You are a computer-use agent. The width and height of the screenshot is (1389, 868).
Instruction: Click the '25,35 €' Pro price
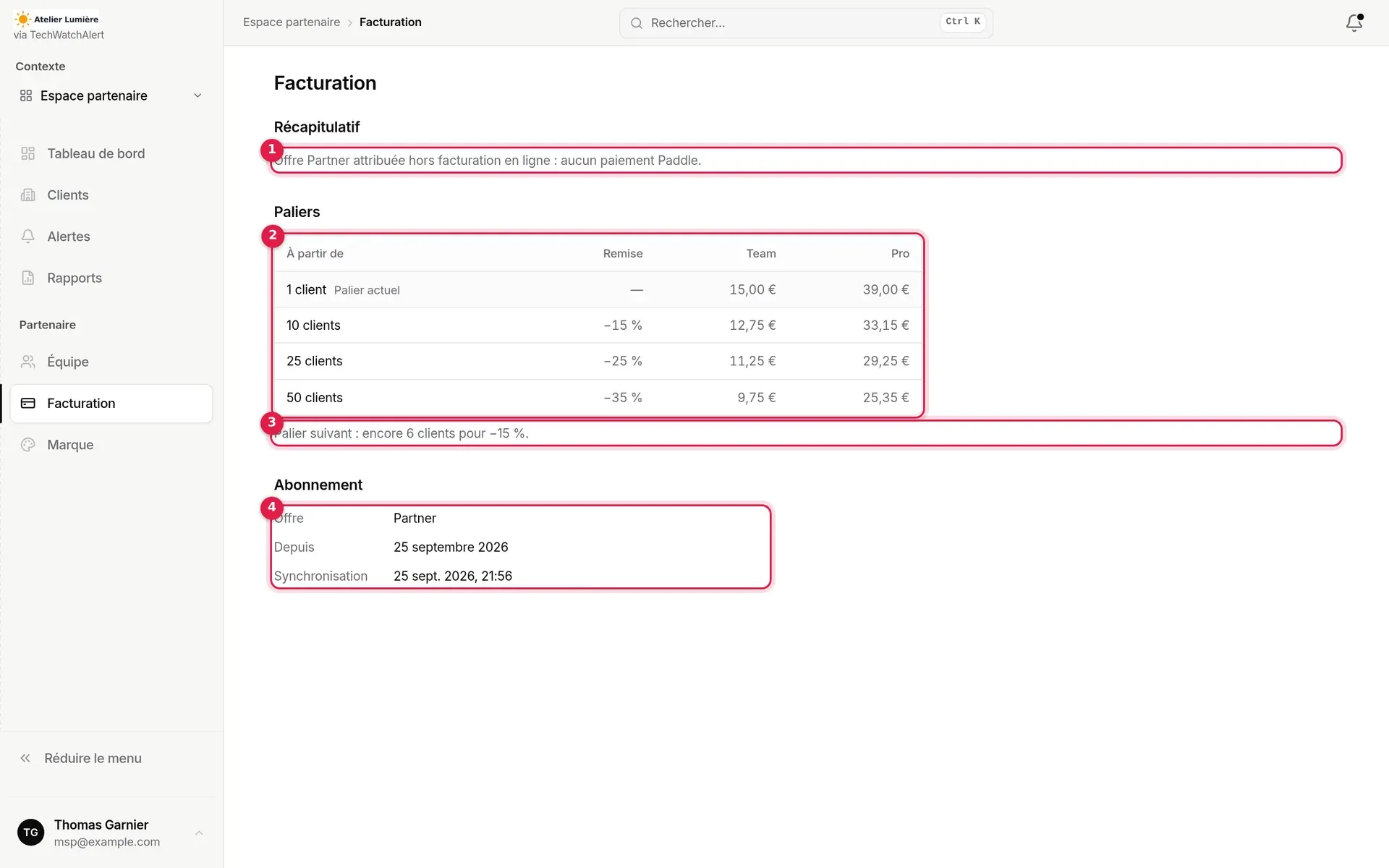[885, 398]
